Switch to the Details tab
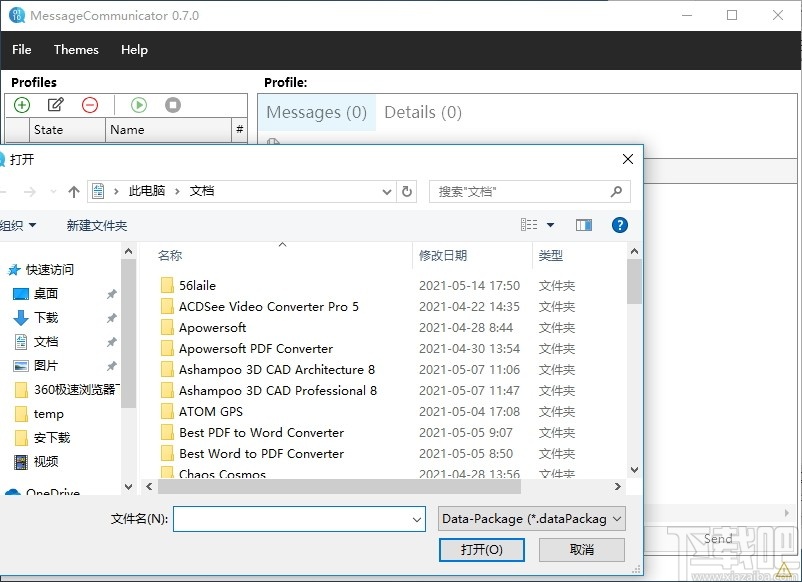This screenshot has height=582, width=802. 422,112
